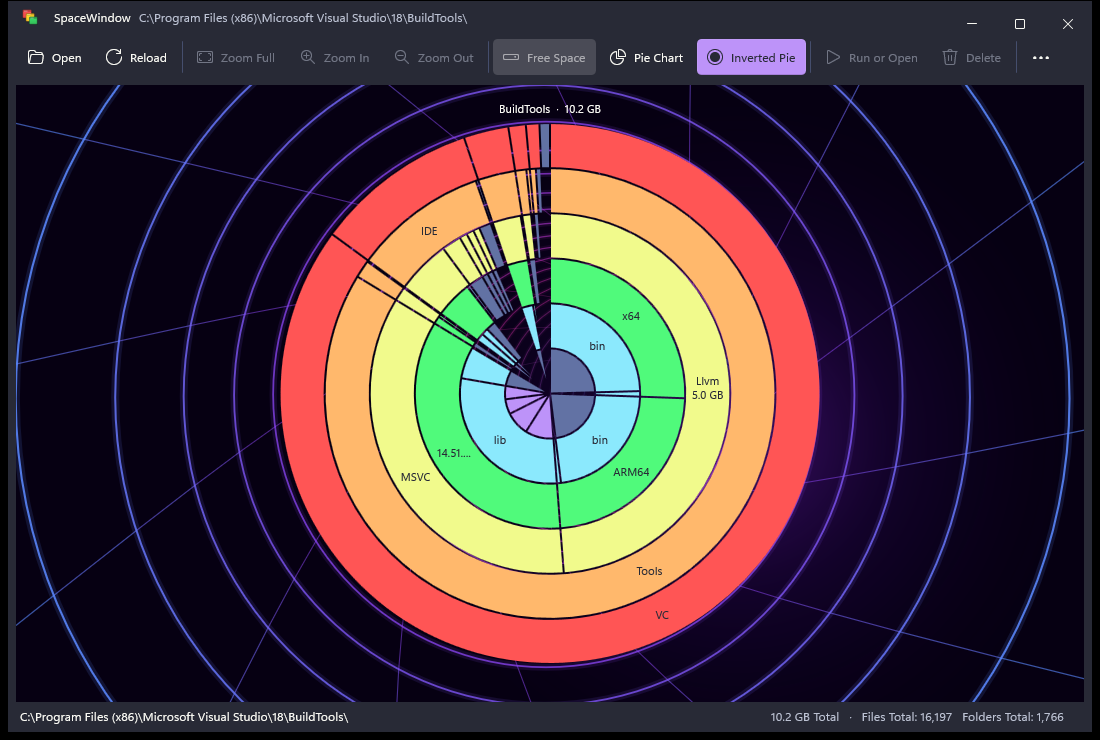Minimize the SpaceWindow window
Screen dimensions: 1100x740
[x=972, y=24]
